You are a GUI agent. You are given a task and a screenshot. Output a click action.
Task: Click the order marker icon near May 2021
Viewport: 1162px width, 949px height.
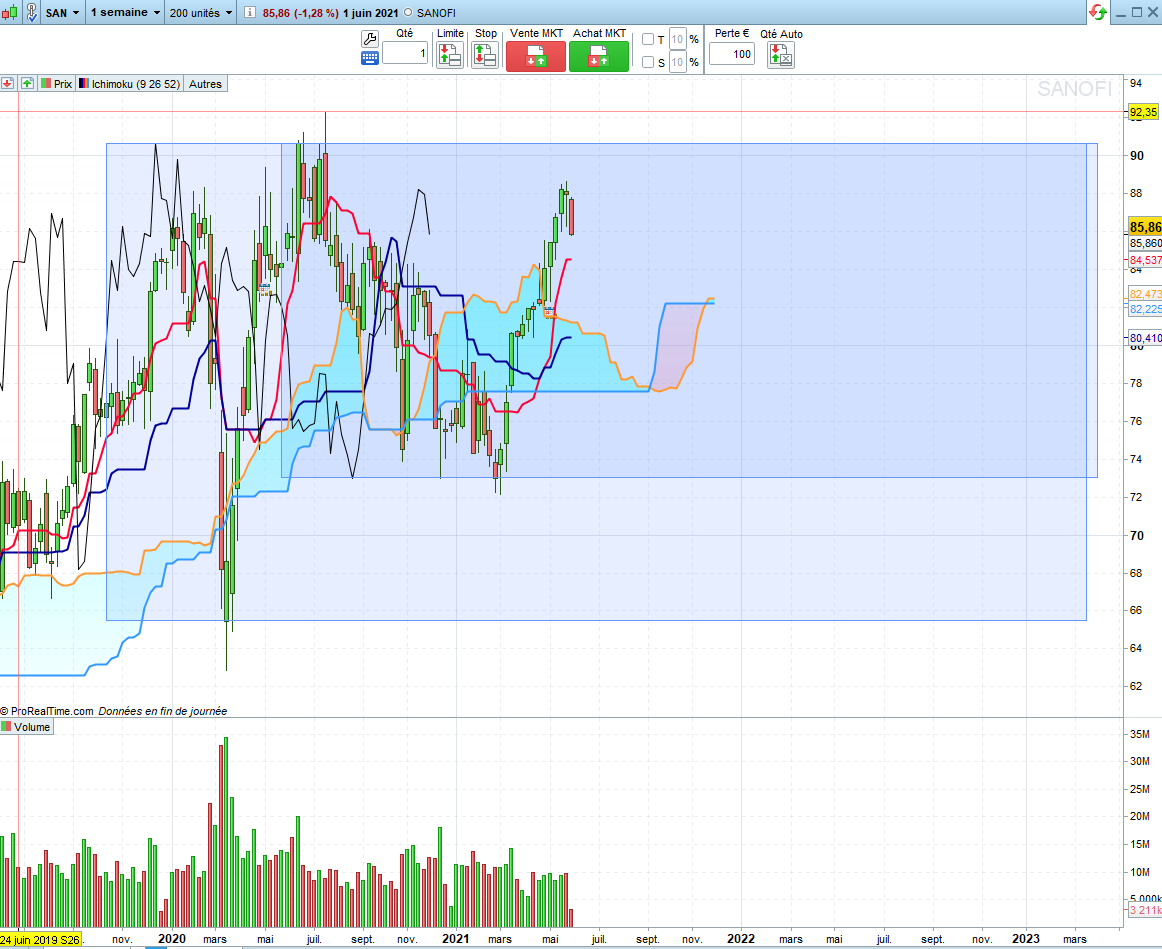tap(550, 313)
